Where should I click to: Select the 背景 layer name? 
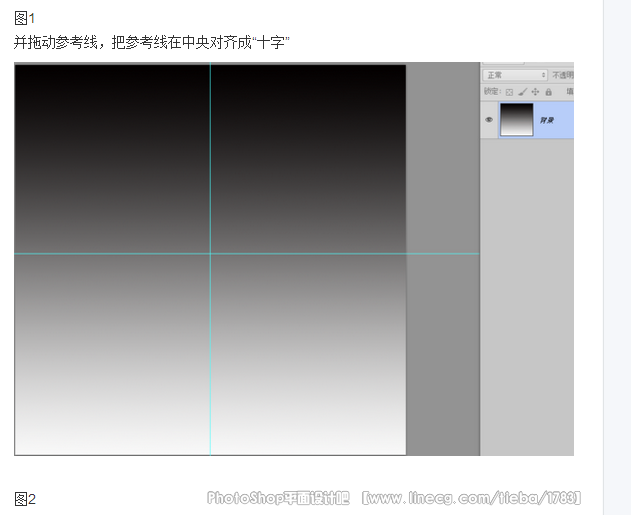pos(546,120)
